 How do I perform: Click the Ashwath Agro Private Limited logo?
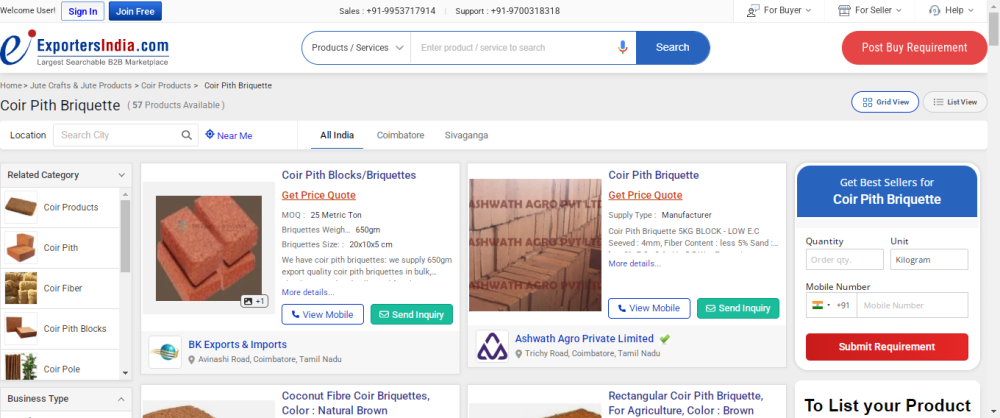(492, 346)
